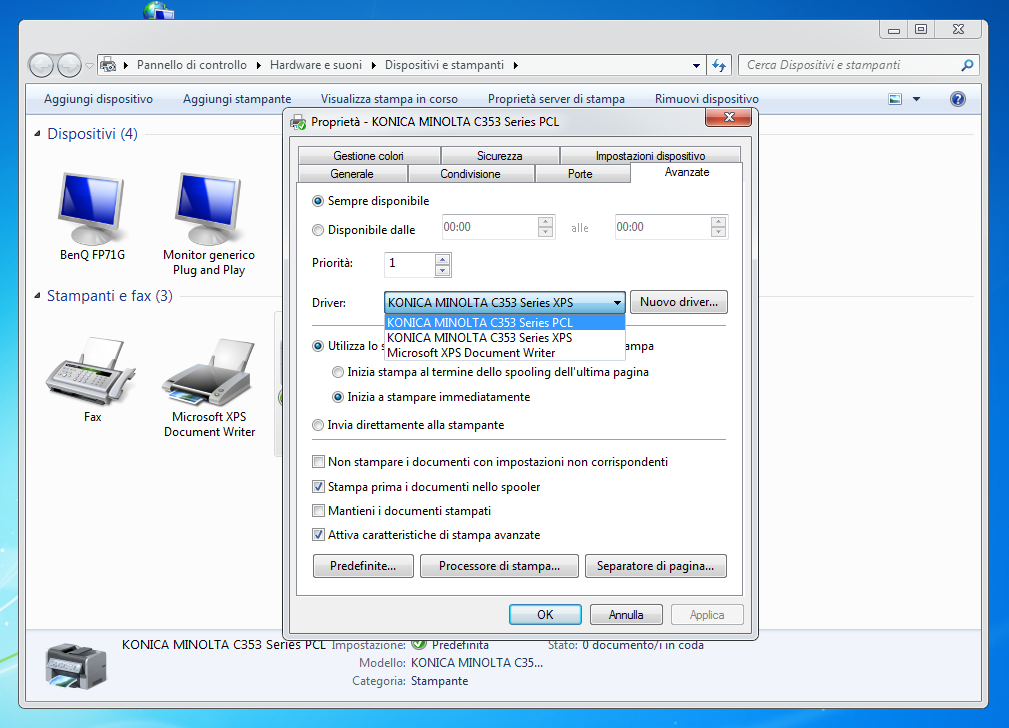This screenshot has height=728, width=1009.
Task: Collapse the Dispositivi (4) section
Action: (38, 134)
